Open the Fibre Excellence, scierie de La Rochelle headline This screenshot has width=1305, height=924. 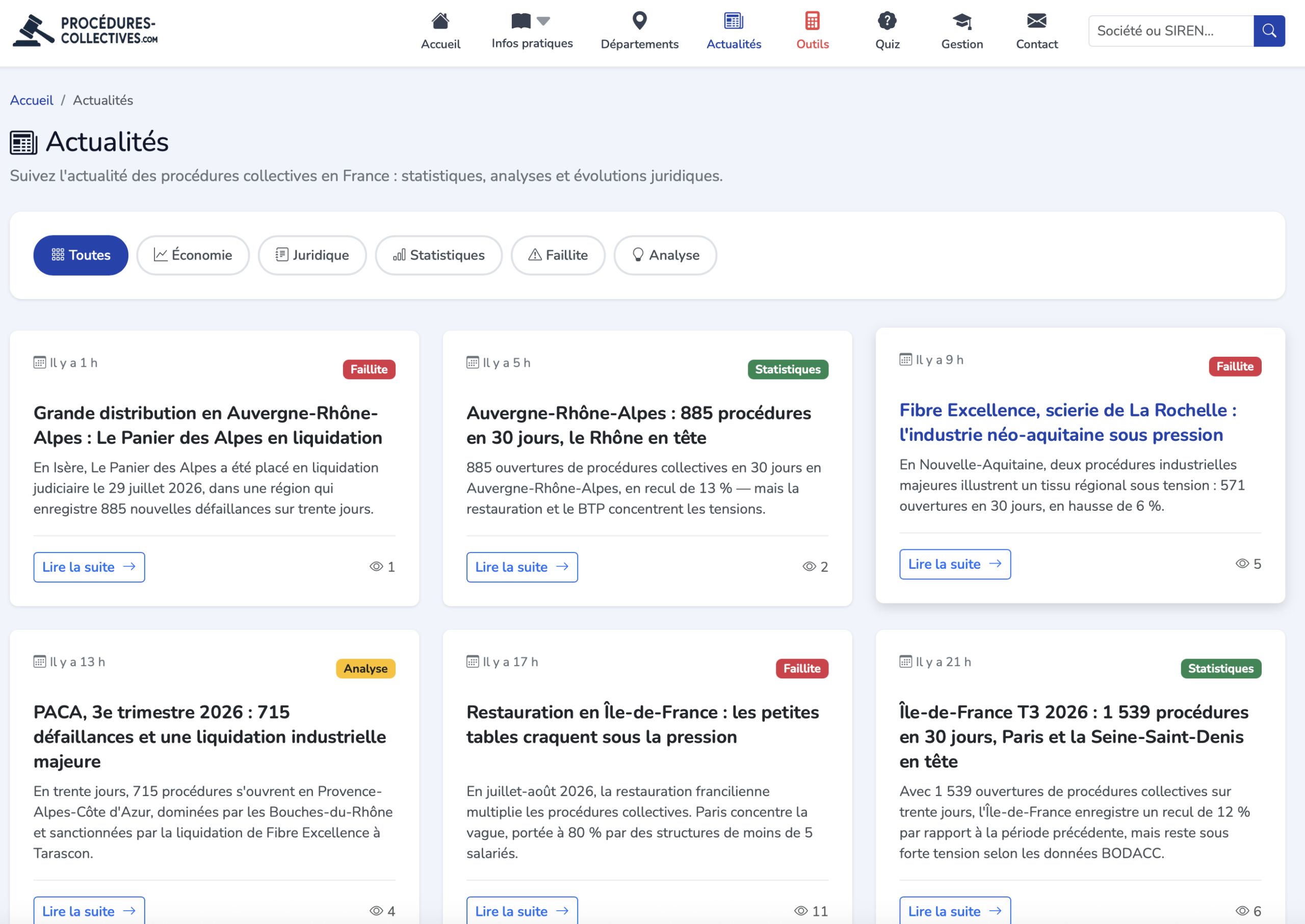[x=1068, y=422]
